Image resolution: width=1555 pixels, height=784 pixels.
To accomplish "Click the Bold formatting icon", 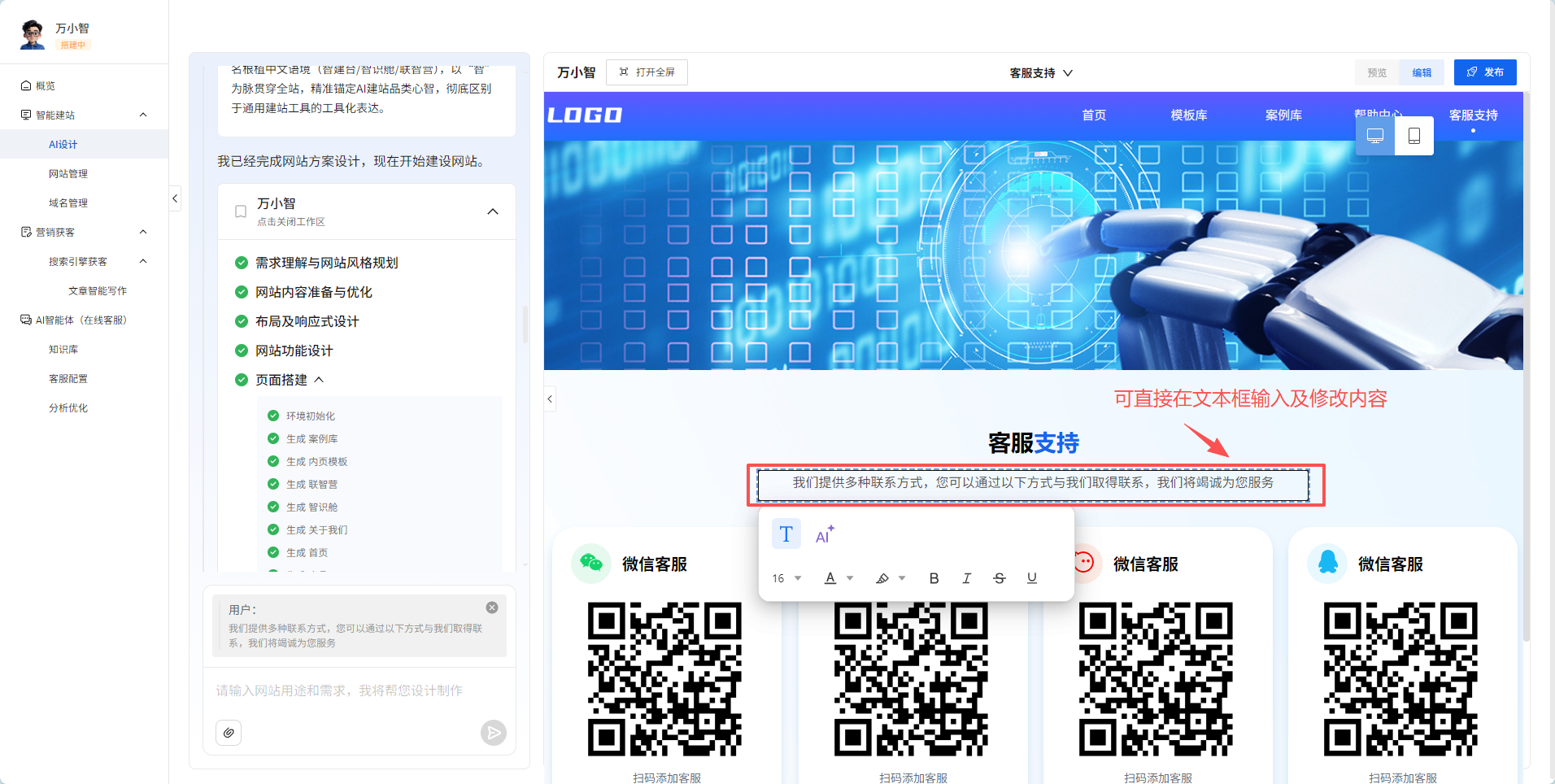I will [934, 578].
